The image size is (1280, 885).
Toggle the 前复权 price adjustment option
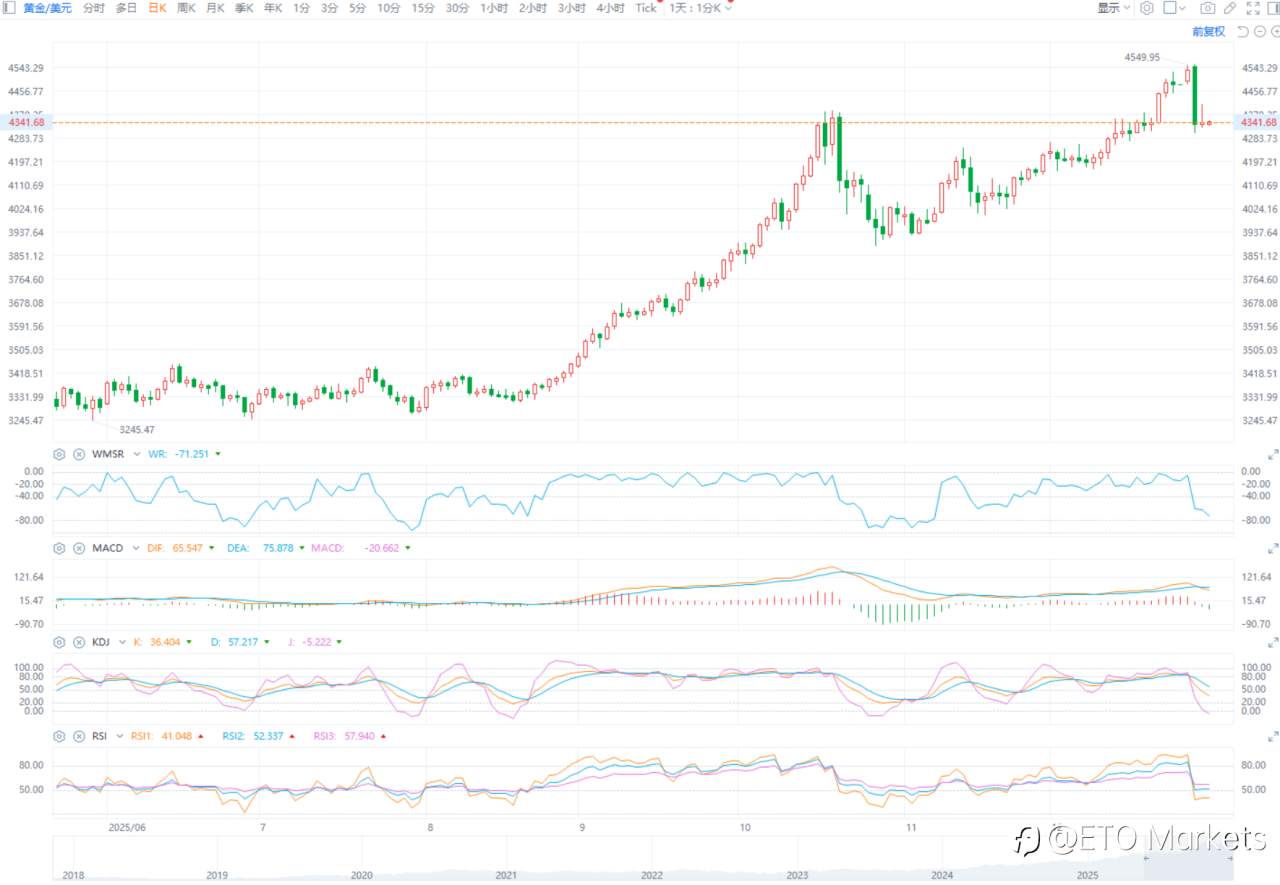[x=1208, y=31]
